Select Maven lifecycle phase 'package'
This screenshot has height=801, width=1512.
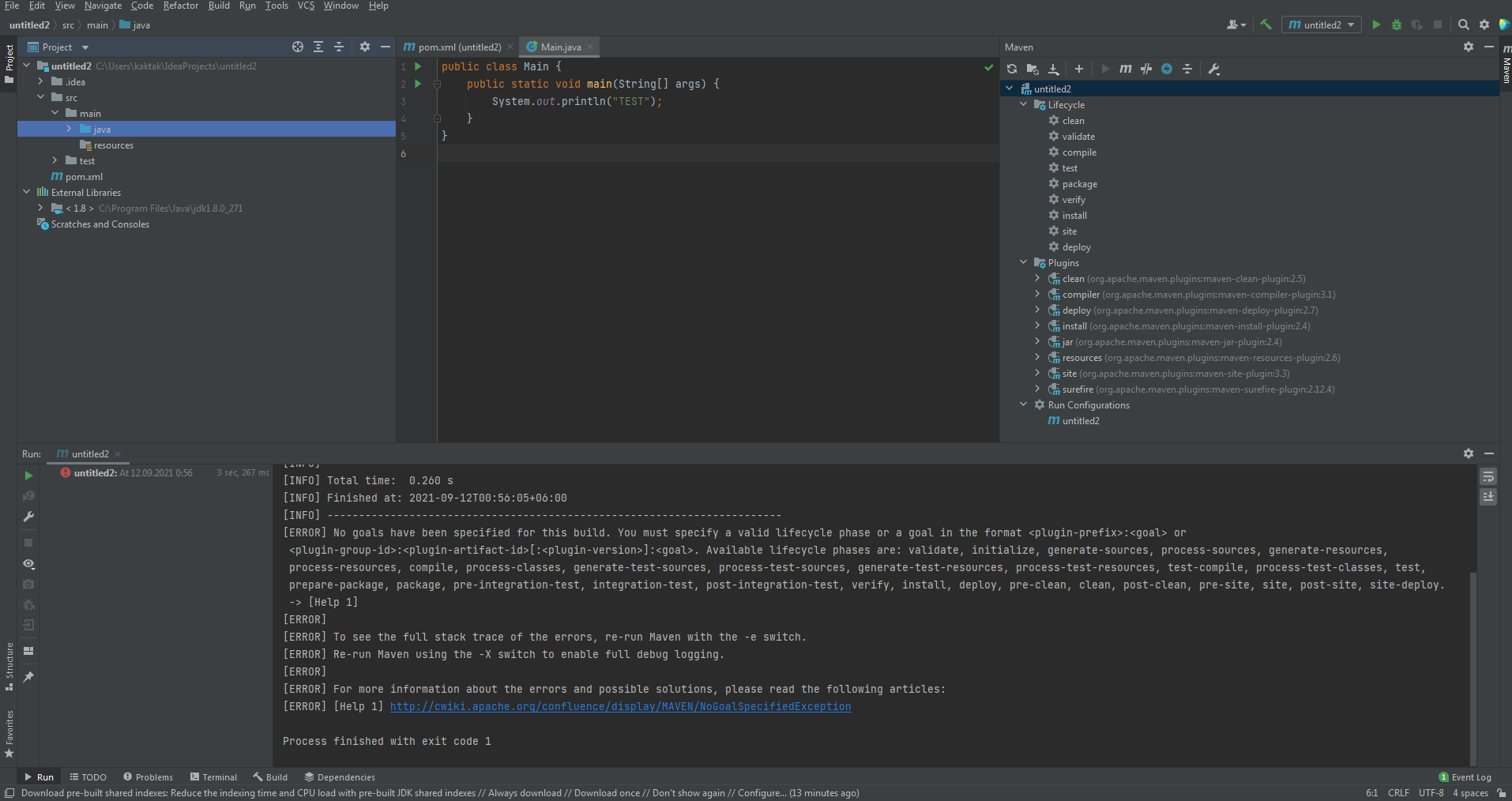pos(1079,184)
